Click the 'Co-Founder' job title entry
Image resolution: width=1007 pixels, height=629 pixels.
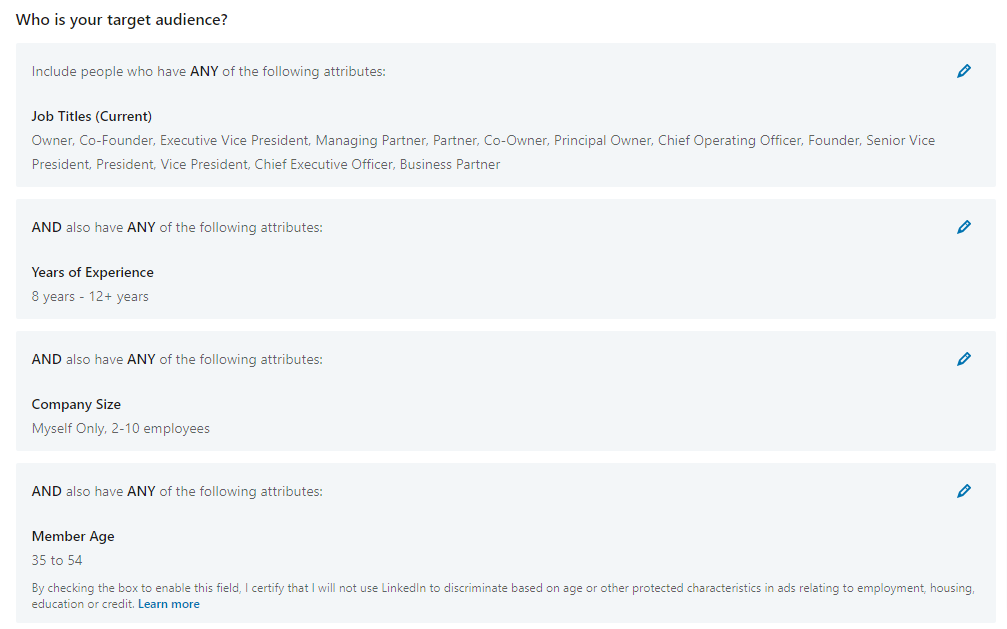click(115, 140)
